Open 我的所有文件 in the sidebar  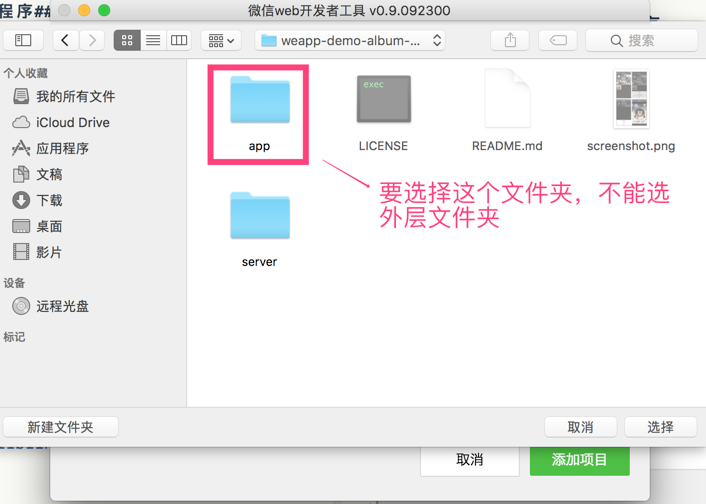pos(64,96)
